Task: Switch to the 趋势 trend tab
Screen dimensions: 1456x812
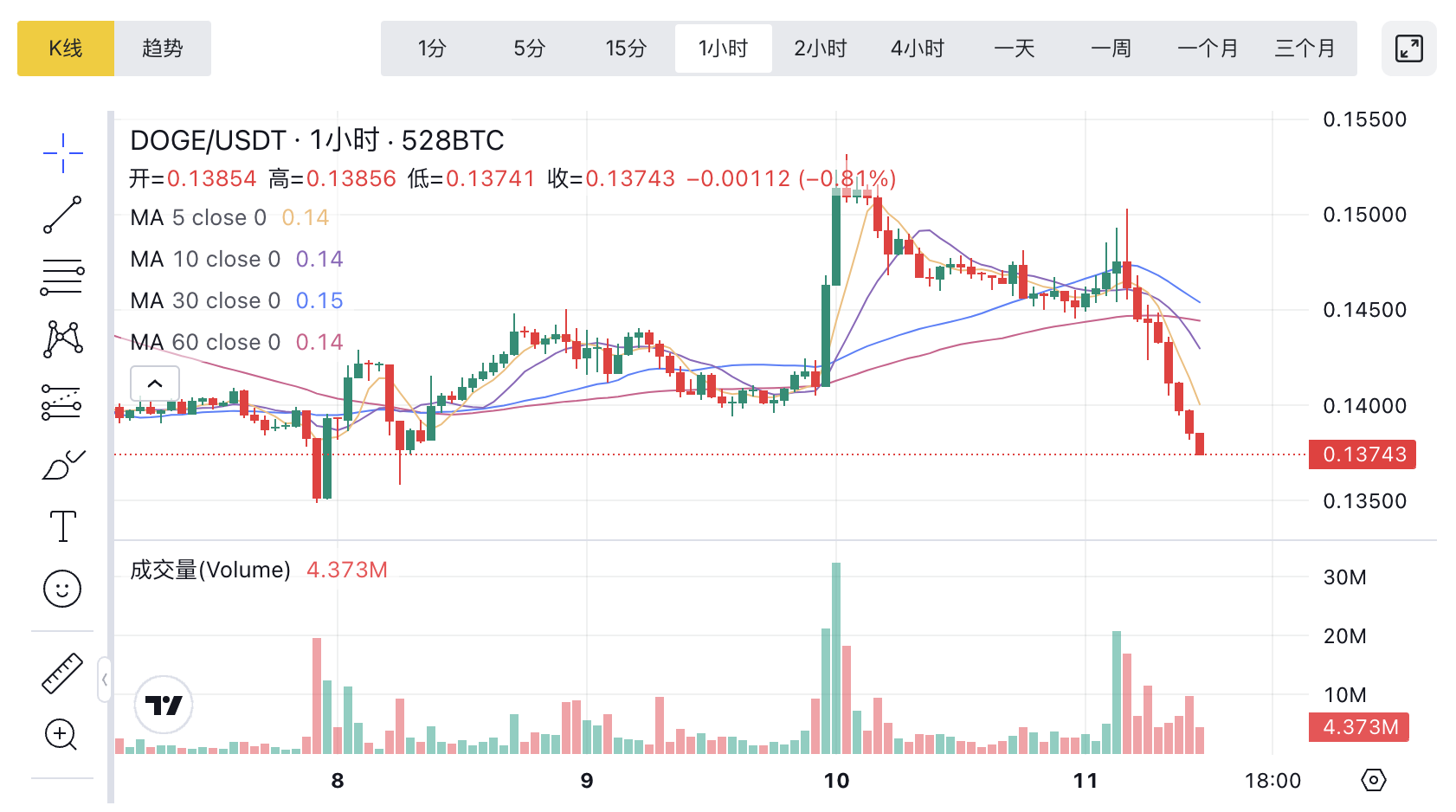Action: [163, 48]
